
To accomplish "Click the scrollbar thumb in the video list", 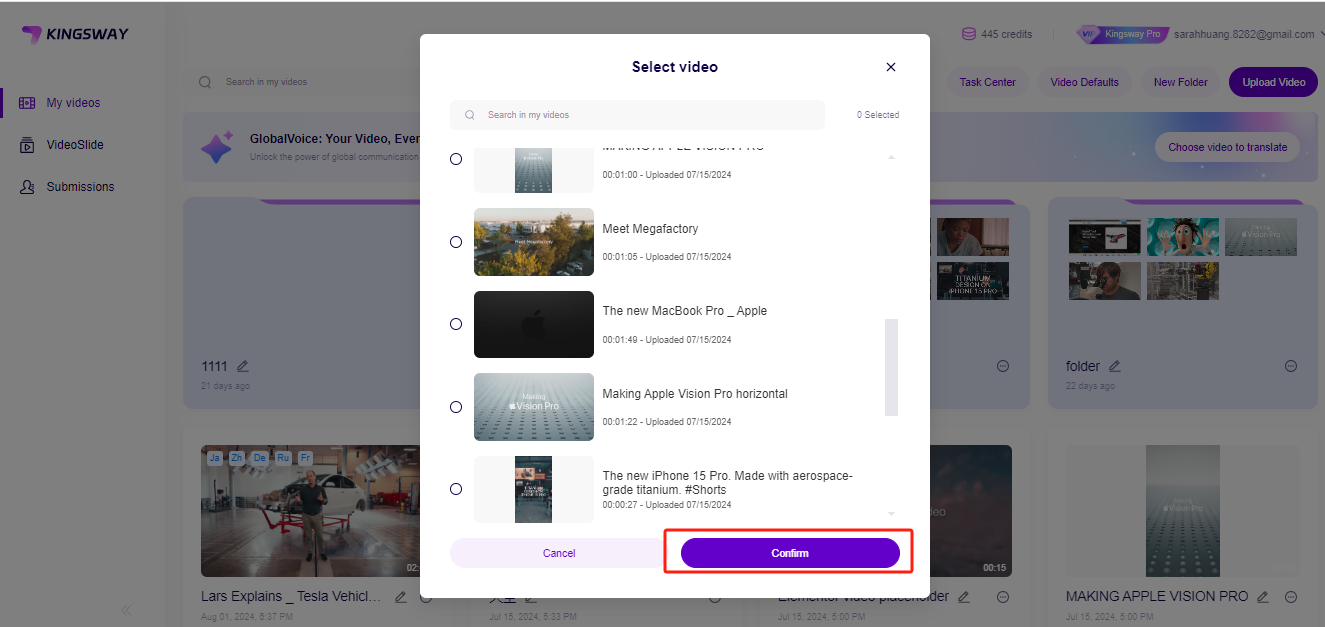I will click(x=891, y=367).
